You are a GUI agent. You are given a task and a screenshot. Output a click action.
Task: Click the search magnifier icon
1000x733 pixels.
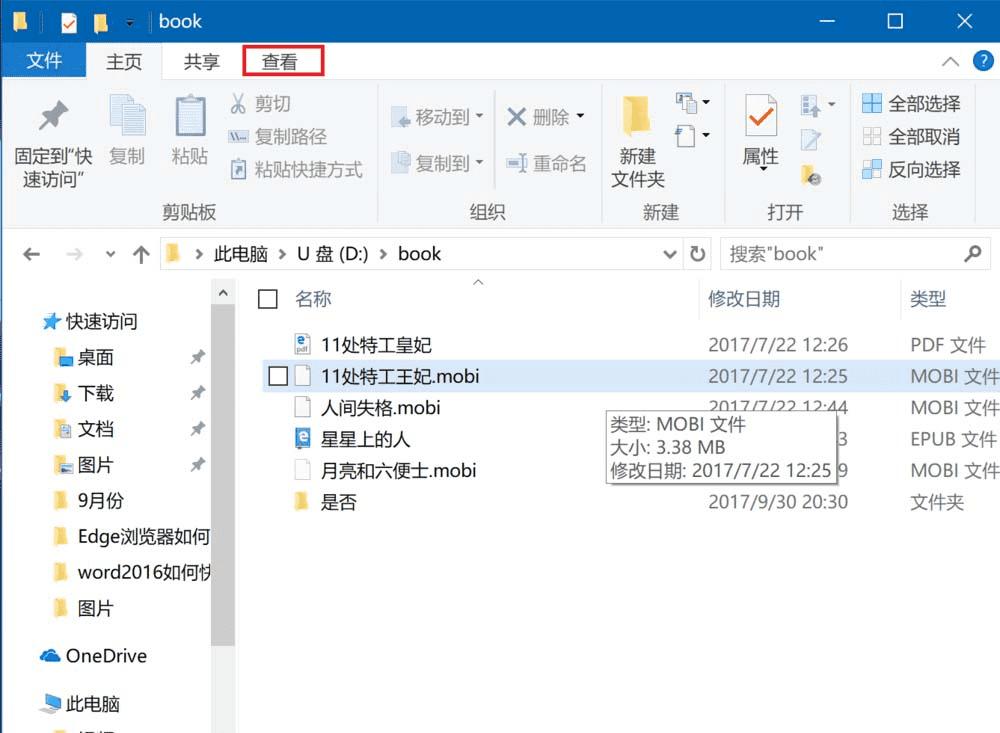tap(973, 254)
